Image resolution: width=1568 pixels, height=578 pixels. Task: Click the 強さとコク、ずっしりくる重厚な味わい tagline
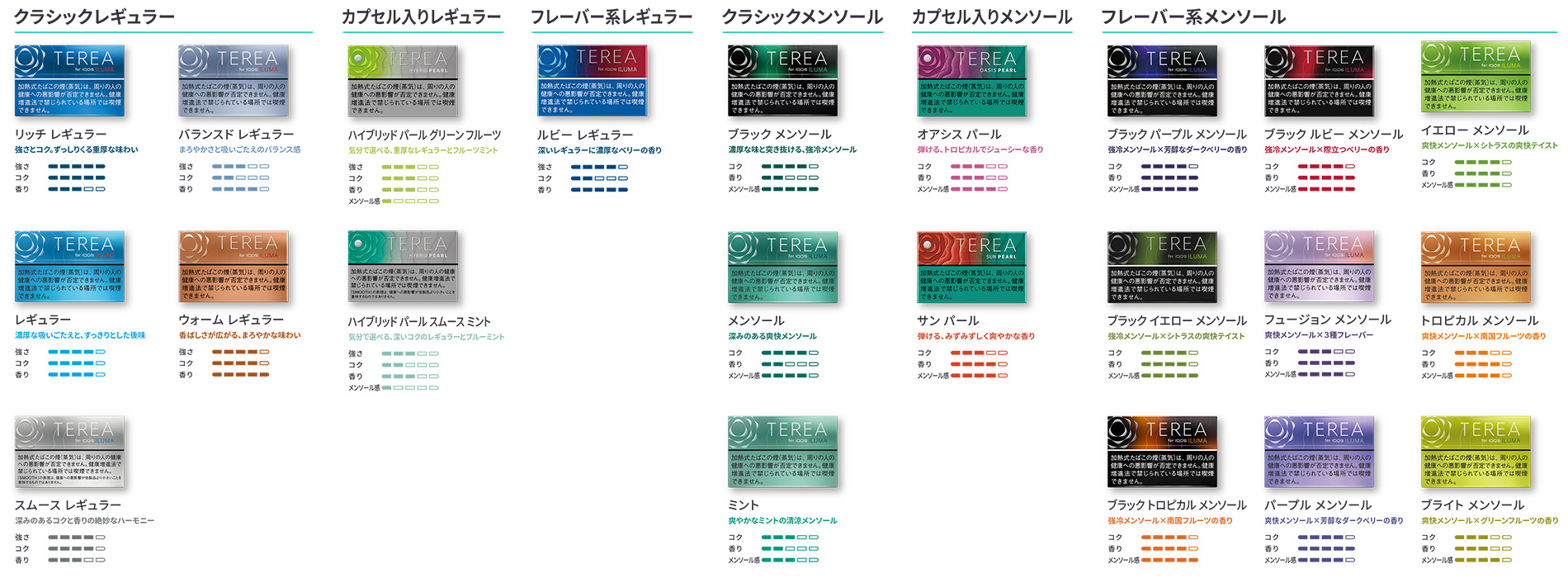(76, 149)
